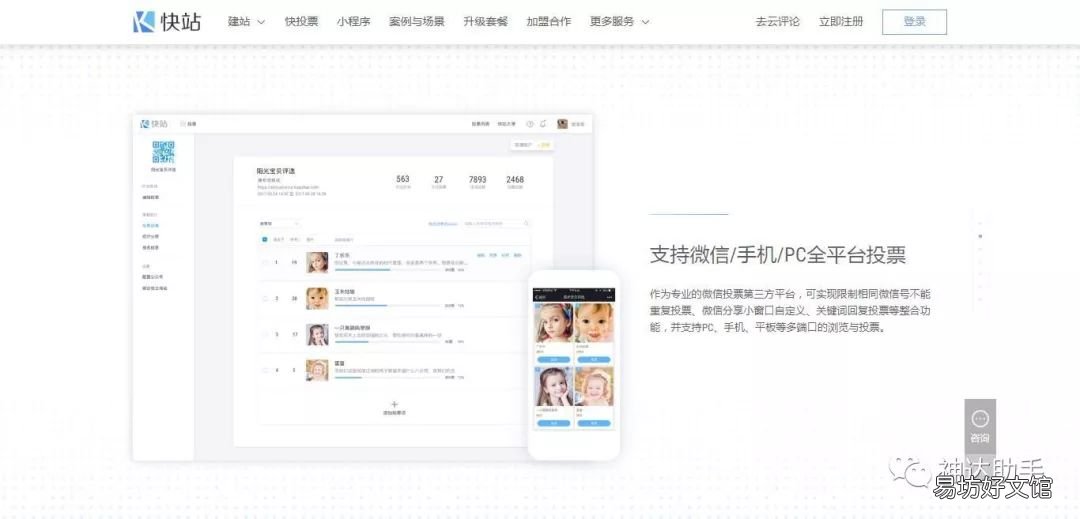Screen dimensions: 1080x519
Task: Open the 快投票 menu item
Action: coord(302,21)
